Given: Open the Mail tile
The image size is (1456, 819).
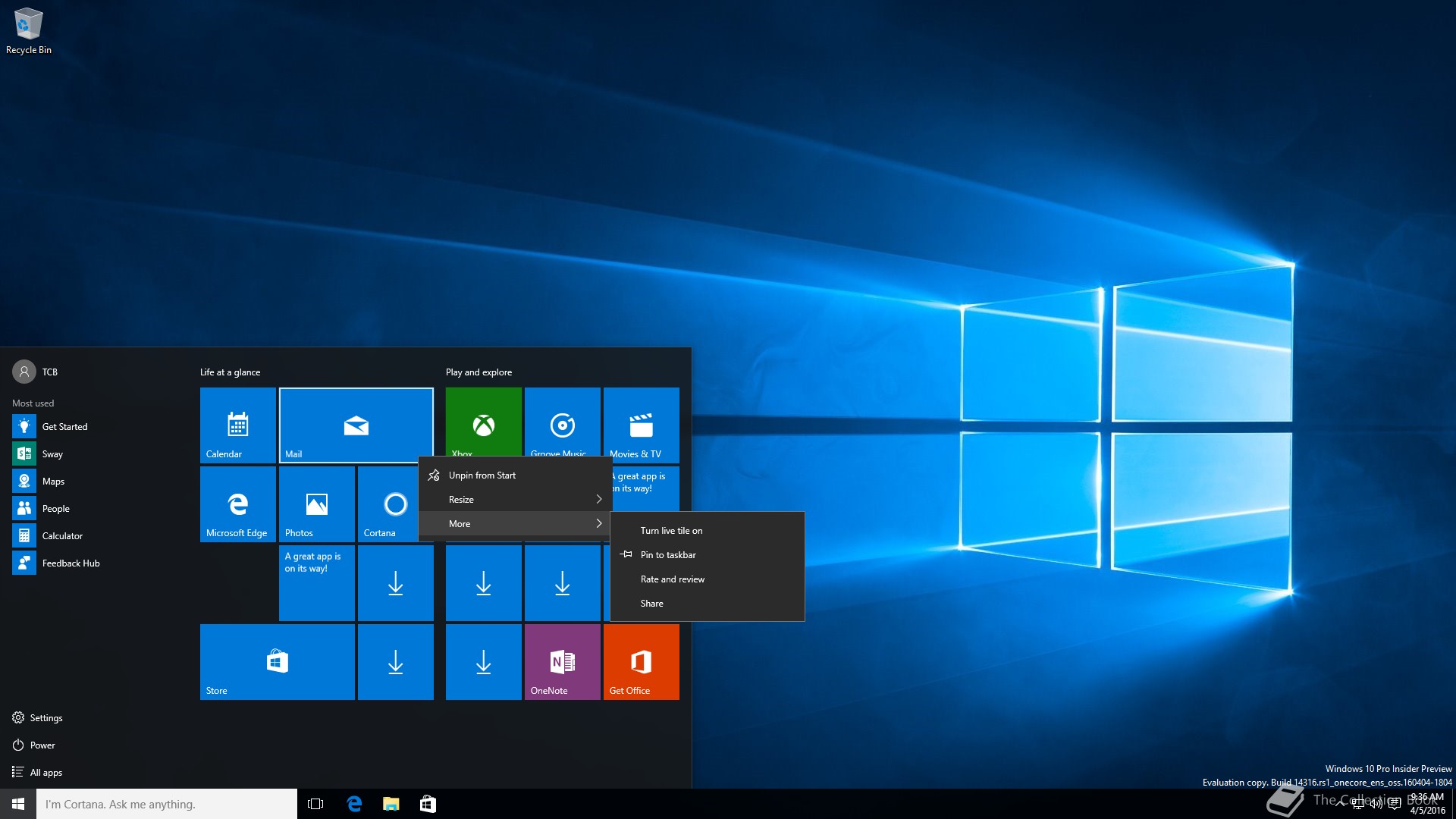Looking at the screenshot, I should pyautogui.click(x=356, y=425).
